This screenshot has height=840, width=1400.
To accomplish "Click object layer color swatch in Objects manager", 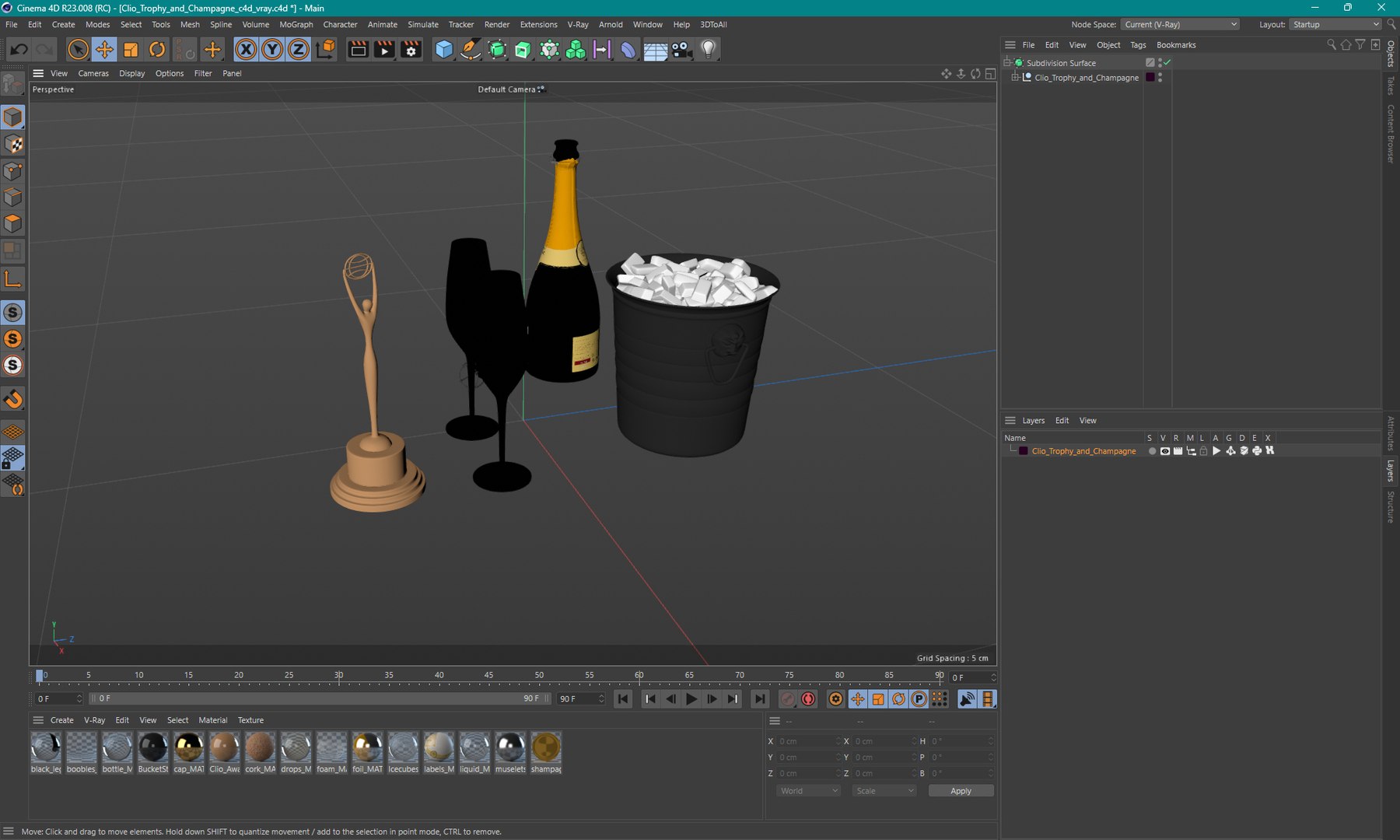I will tap(1150, 77).
